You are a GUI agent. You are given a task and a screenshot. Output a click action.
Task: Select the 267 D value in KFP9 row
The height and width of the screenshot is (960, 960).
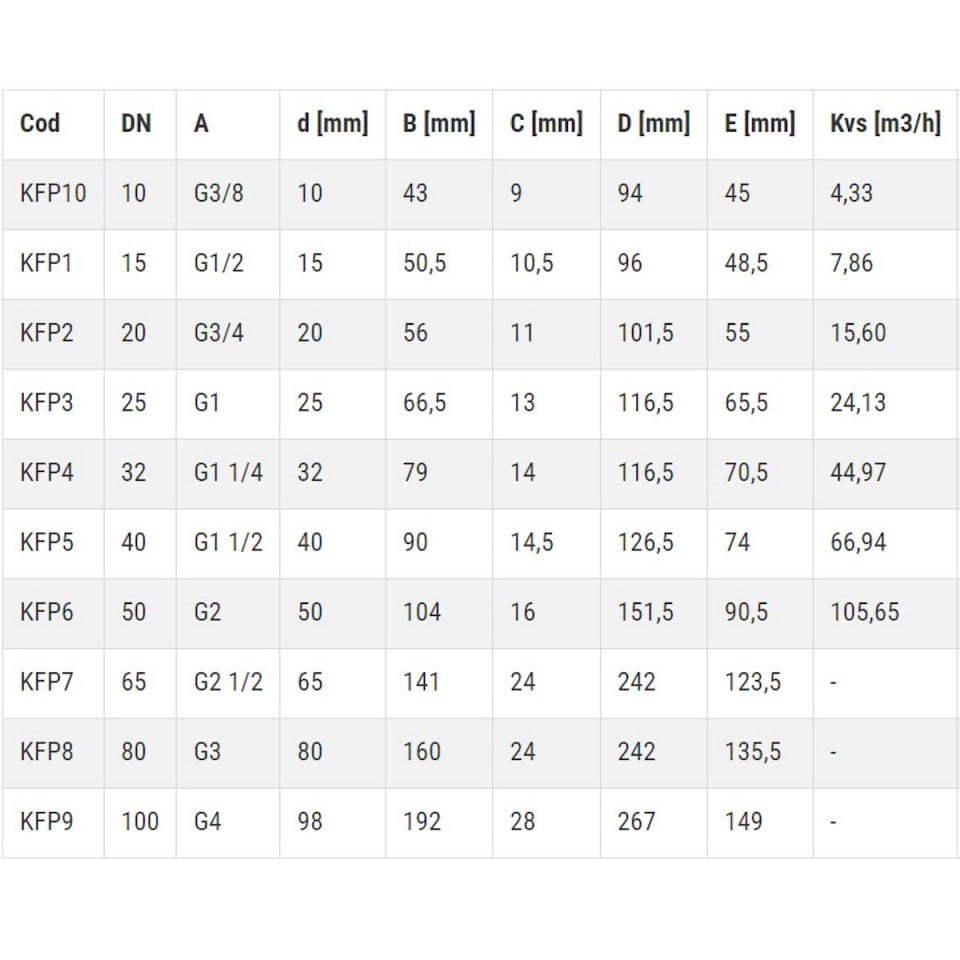pos(636,822)
